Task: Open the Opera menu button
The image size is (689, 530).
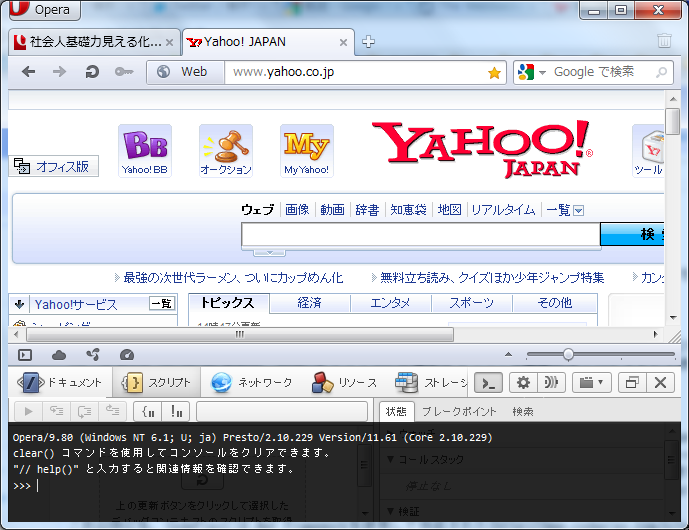Action: (x=44, y=10)
